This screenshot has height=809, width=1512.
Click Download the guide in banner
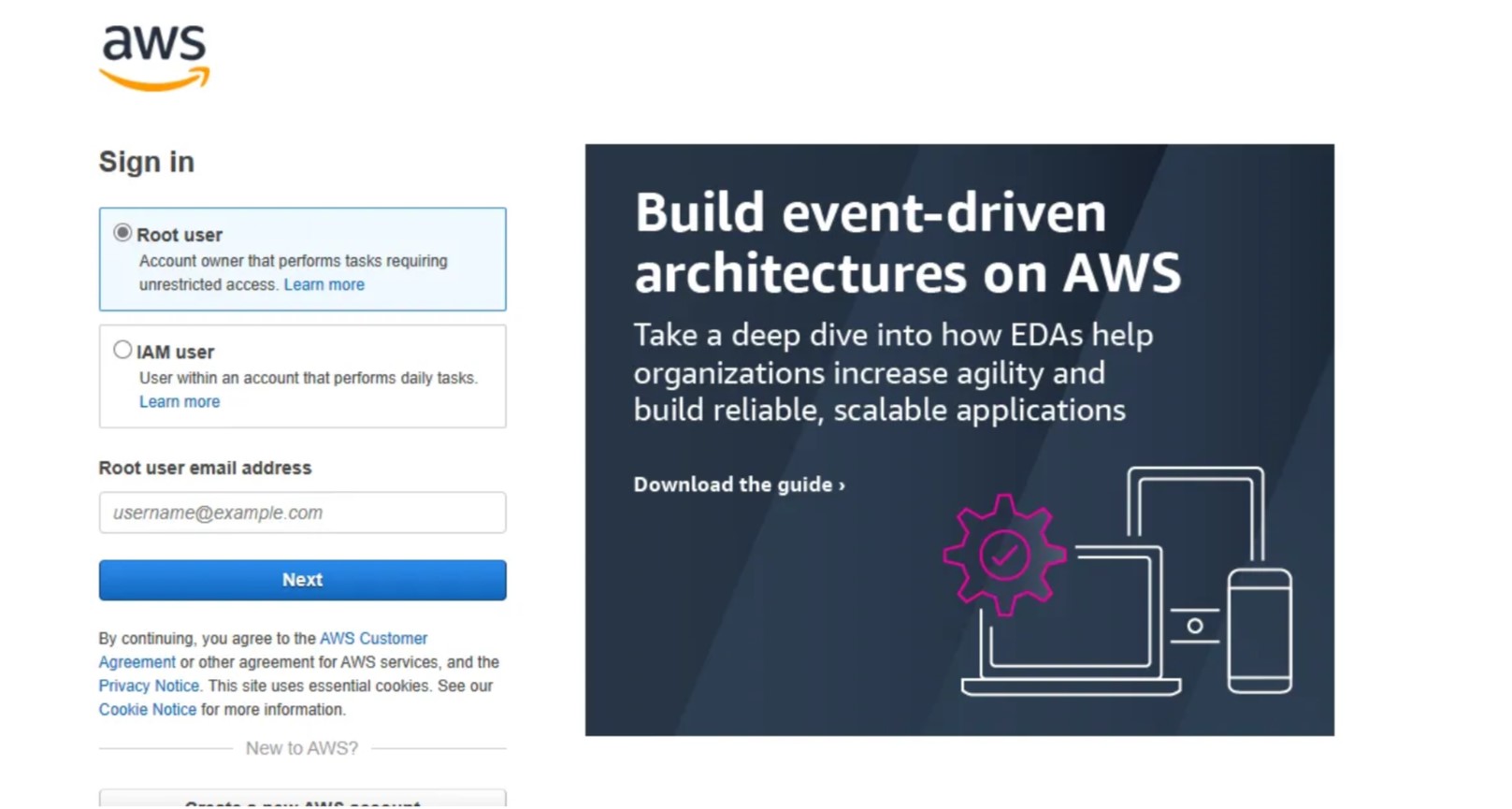tap(739, 484)
